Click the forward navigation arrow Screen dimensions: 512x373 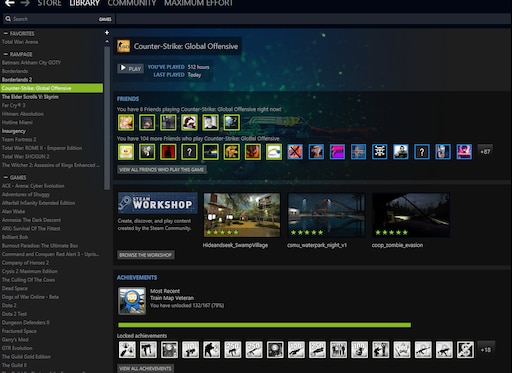click(x=25, y=3)
